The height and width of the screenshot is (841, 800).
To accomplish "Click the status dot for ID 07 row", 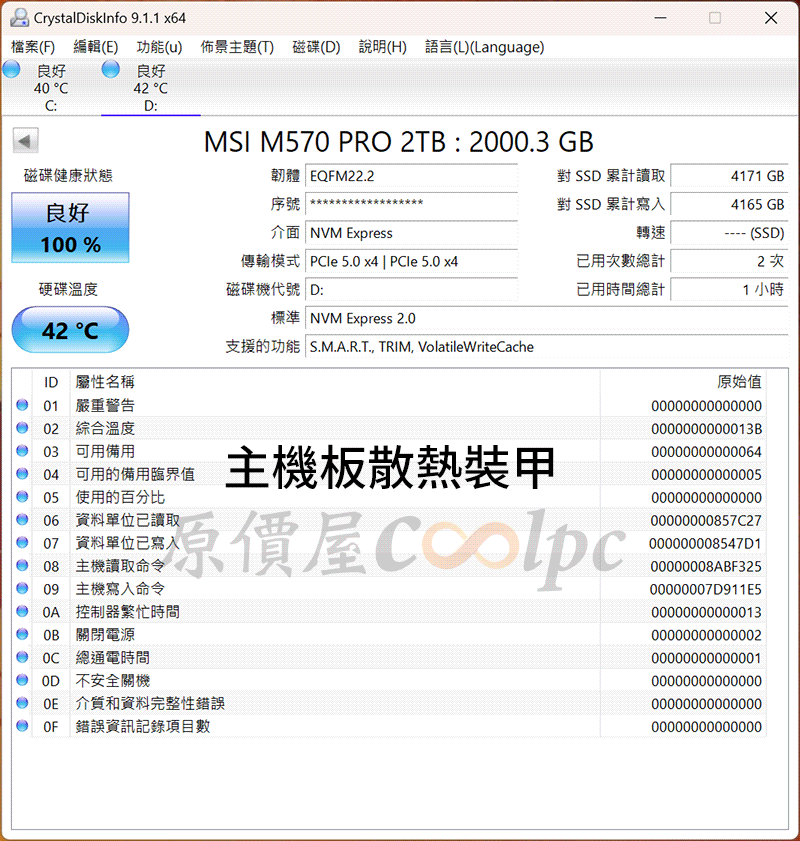I will [x=22, y=543].
